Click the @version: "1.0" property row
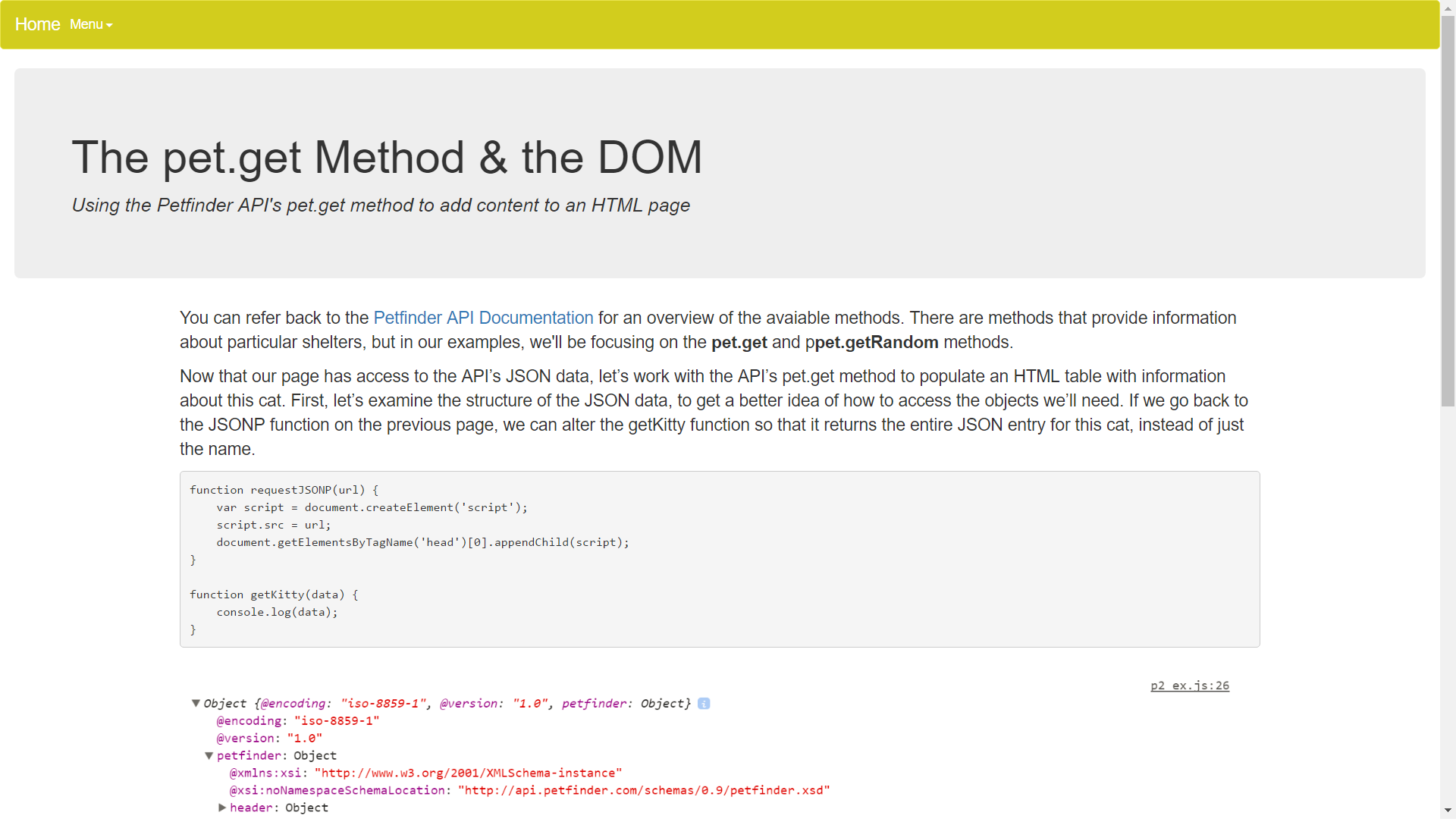 [269, 738]
